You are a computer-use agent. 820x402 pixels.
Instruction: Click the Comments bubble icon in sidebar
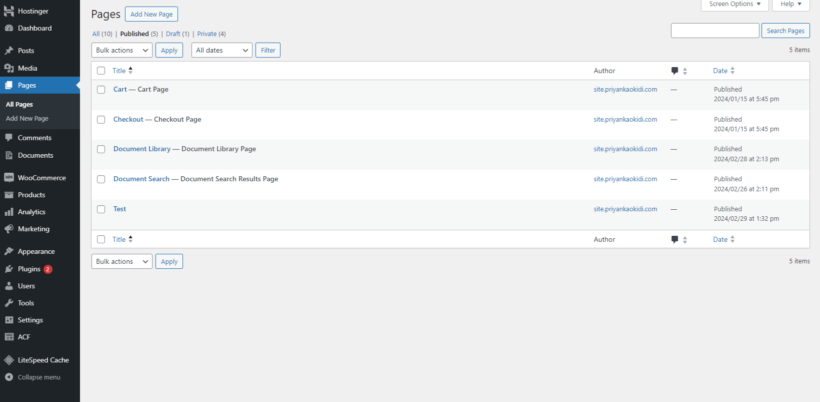(8, 138)
